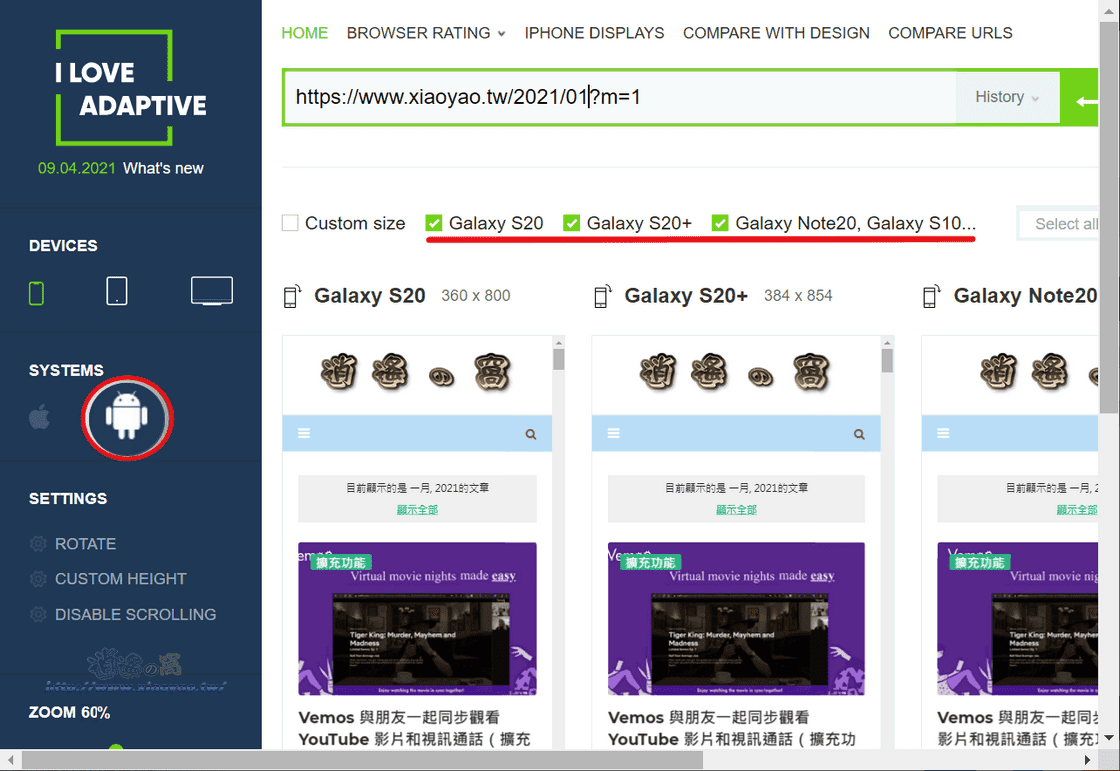Choose the Apple system icon

[39, 417]
